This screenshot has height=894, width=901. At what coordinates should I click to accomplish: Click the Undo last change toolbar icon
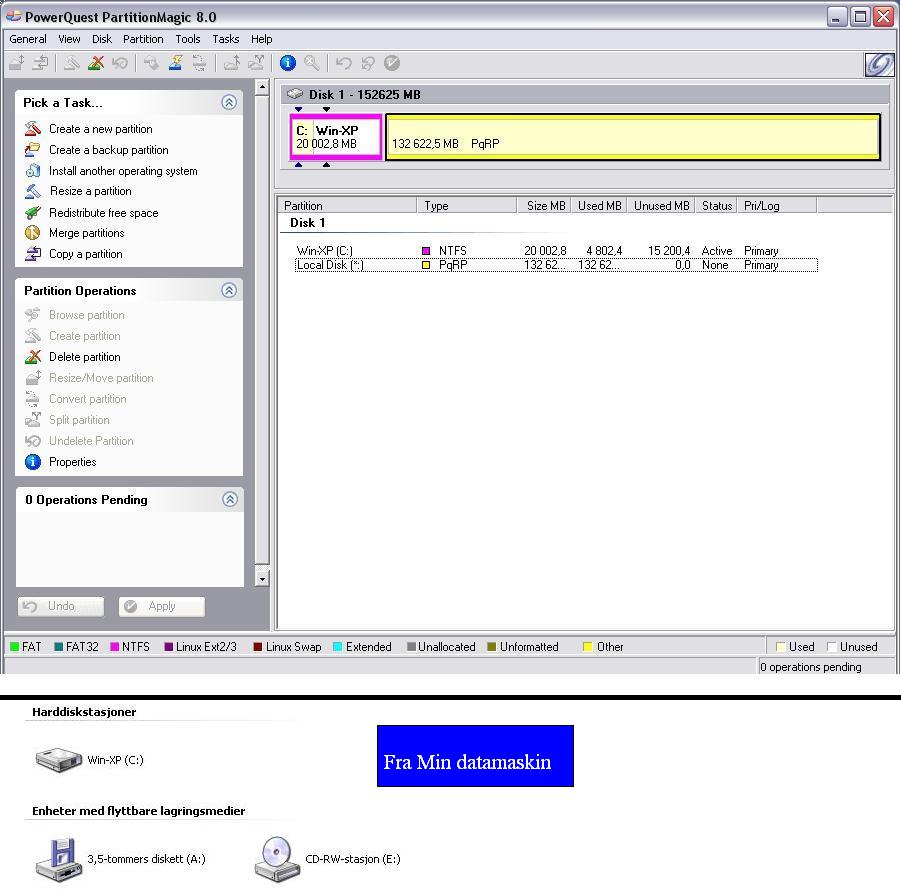click(x=344, y=63)
